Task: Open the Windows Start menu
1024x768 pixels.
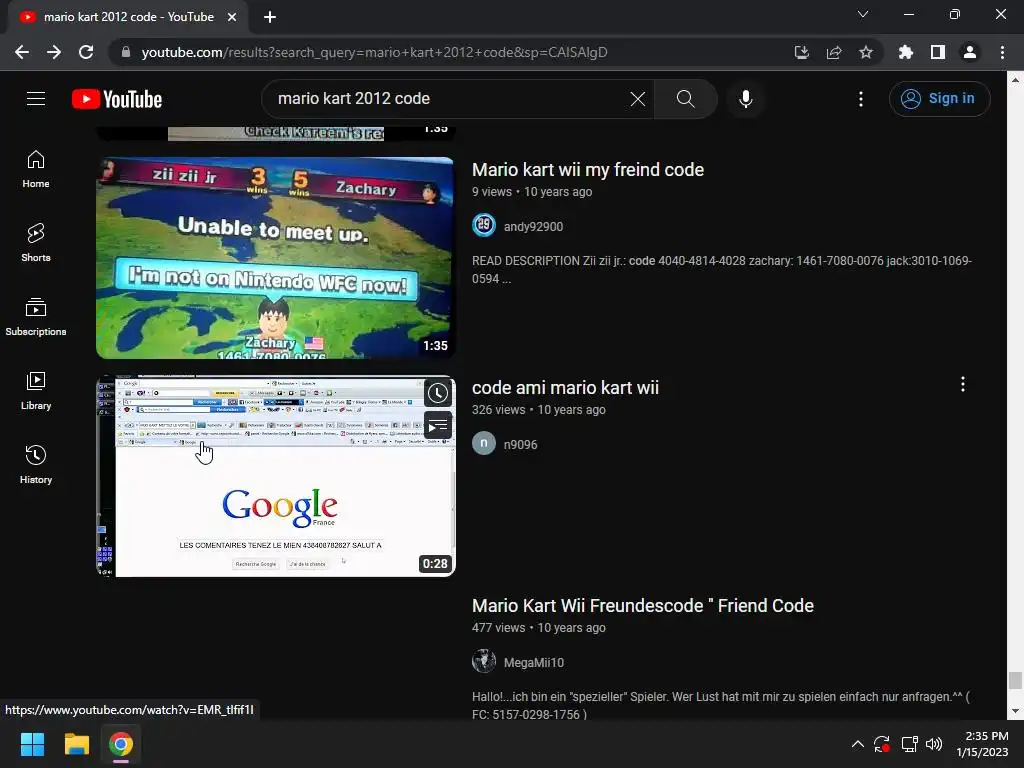Action: click(x=32, y=744)
